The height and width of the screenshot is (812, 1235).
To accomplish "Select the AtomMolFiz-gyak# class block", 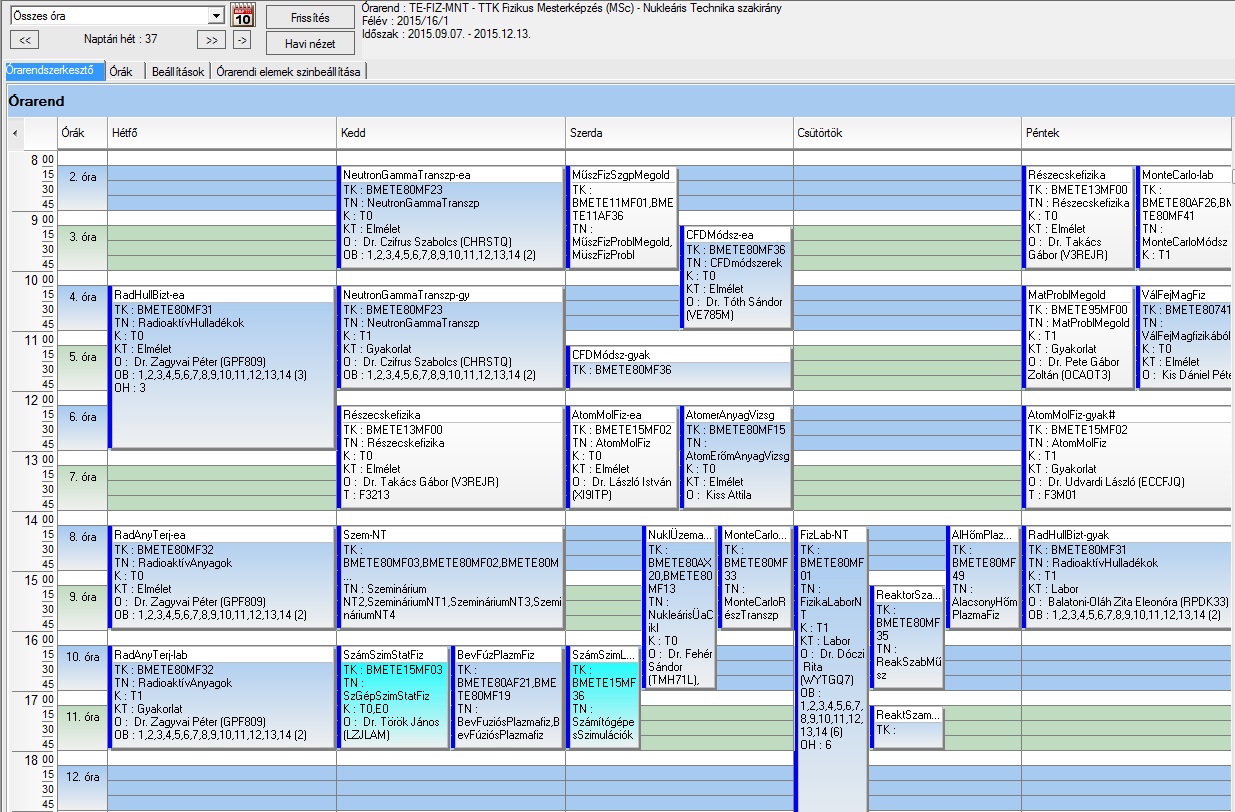I will (1127, 457).
